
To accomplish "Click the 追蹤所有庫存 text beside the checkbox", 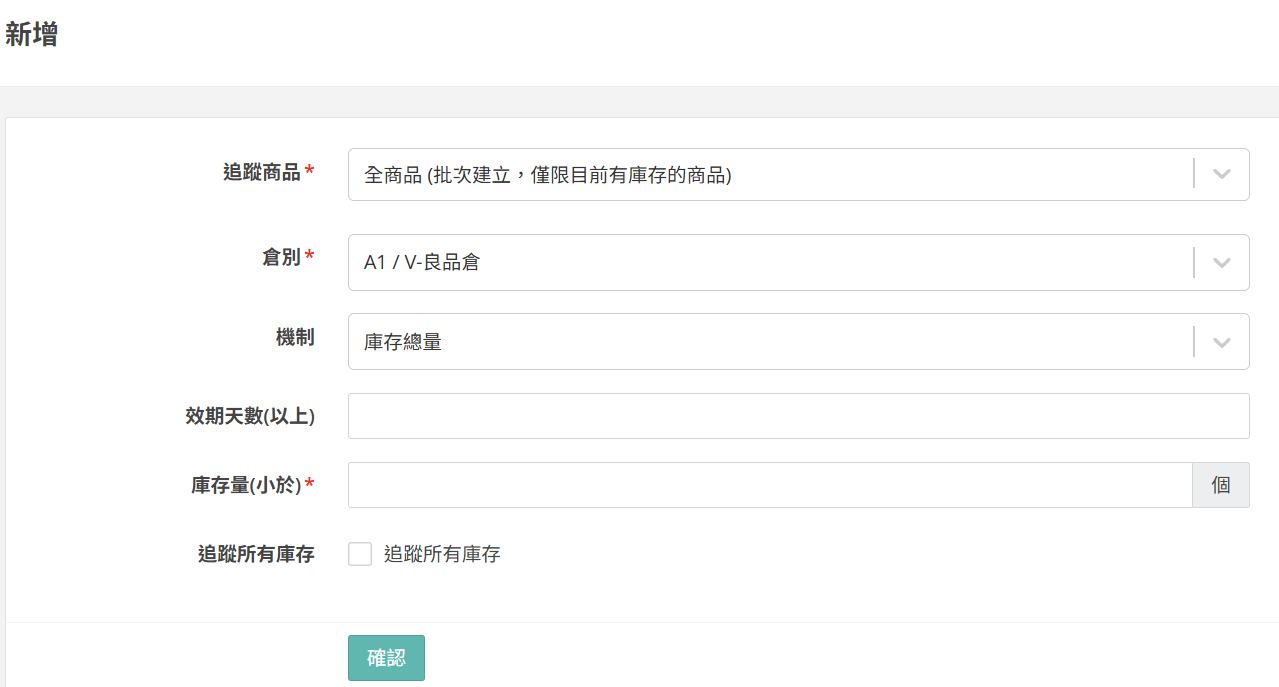I will click(x=442, y=554).
